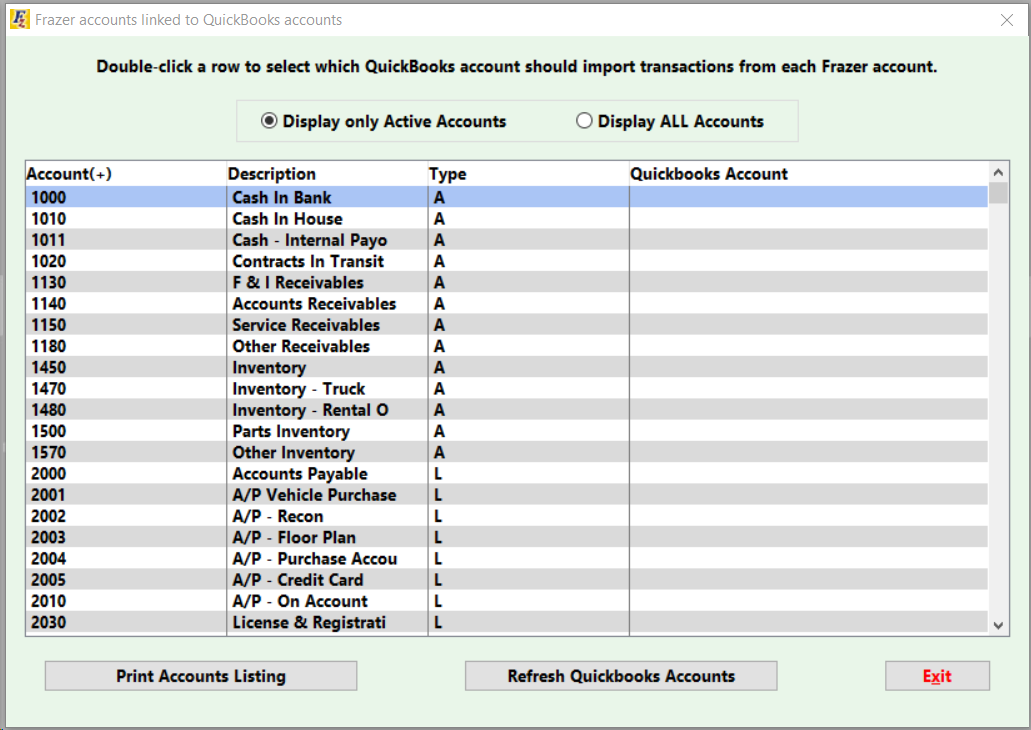Select account number 2003
Viewport: 1031px width, 730px height.
coord(49,537)
